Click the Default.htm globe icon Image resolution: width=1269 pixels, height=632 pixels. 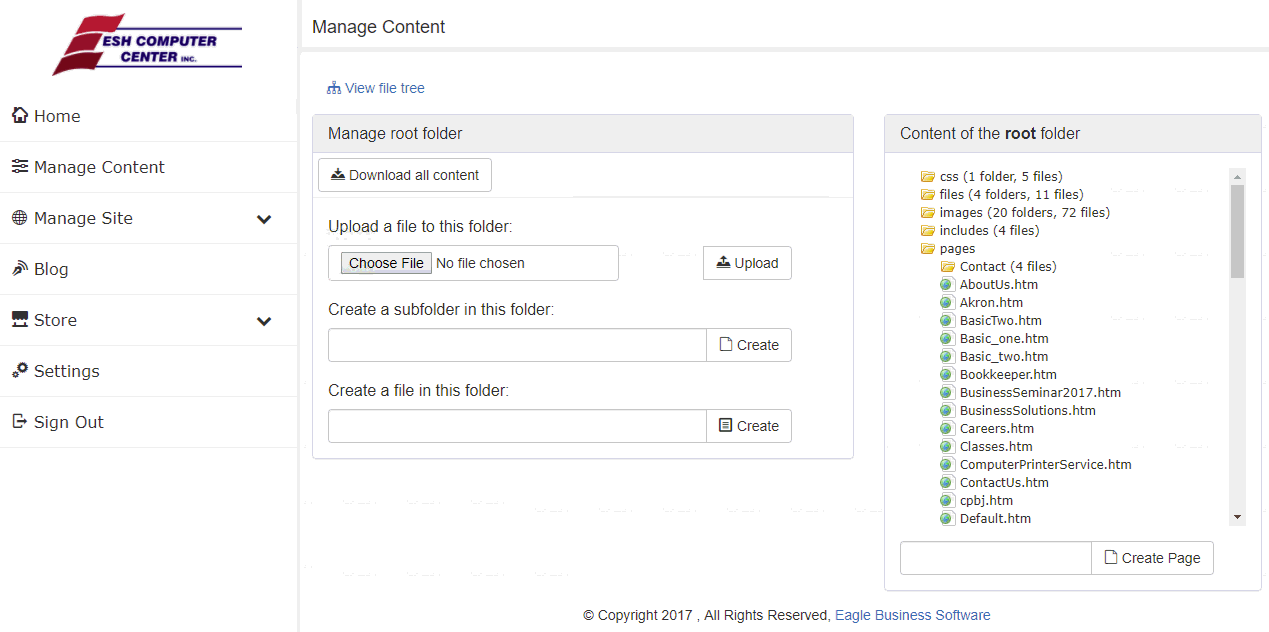[947, 519]
